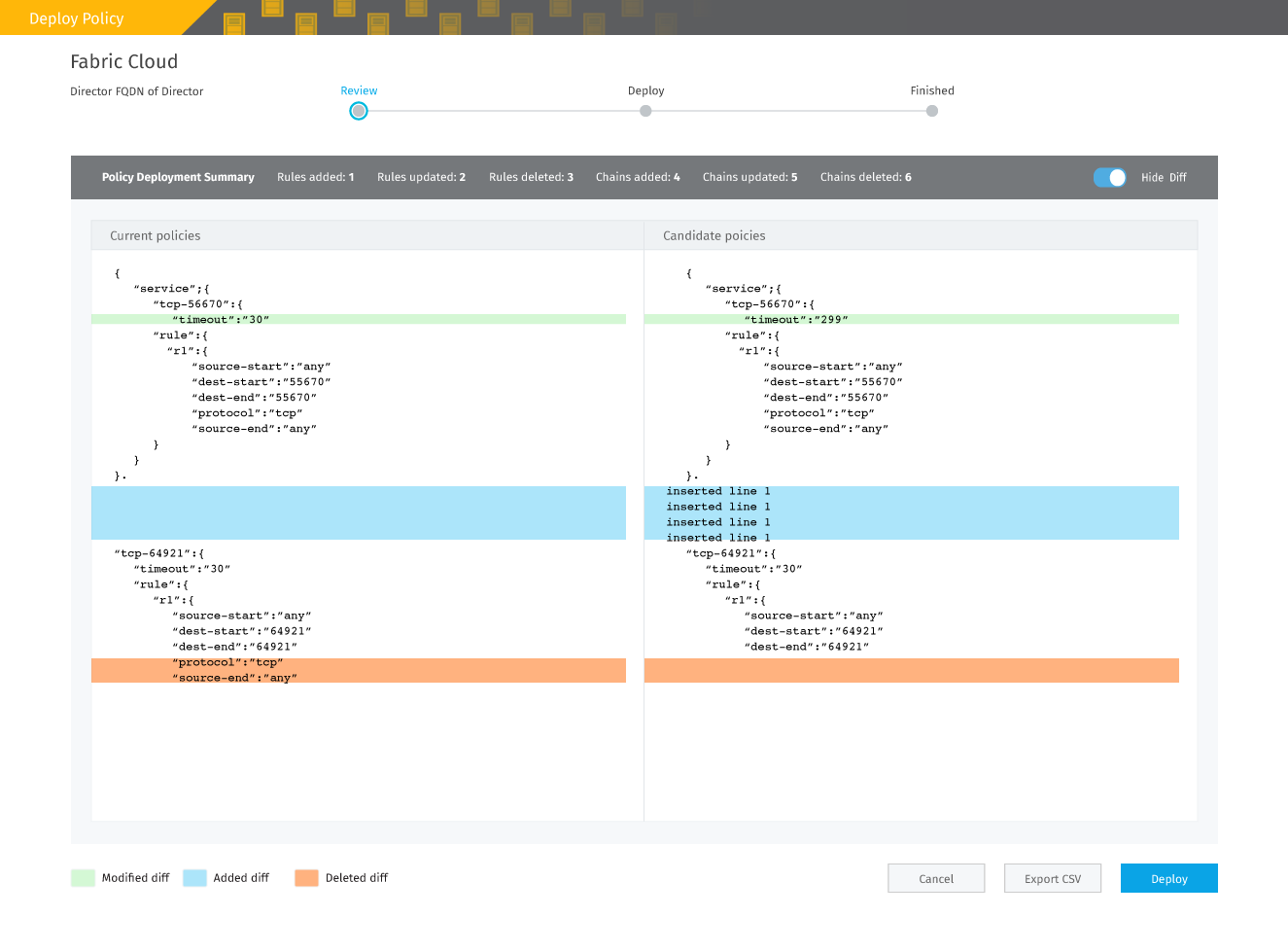Select the Deploy step dot
This screenshot has width=1288, height=952.
pyautogui.click(x=645, y=111)
